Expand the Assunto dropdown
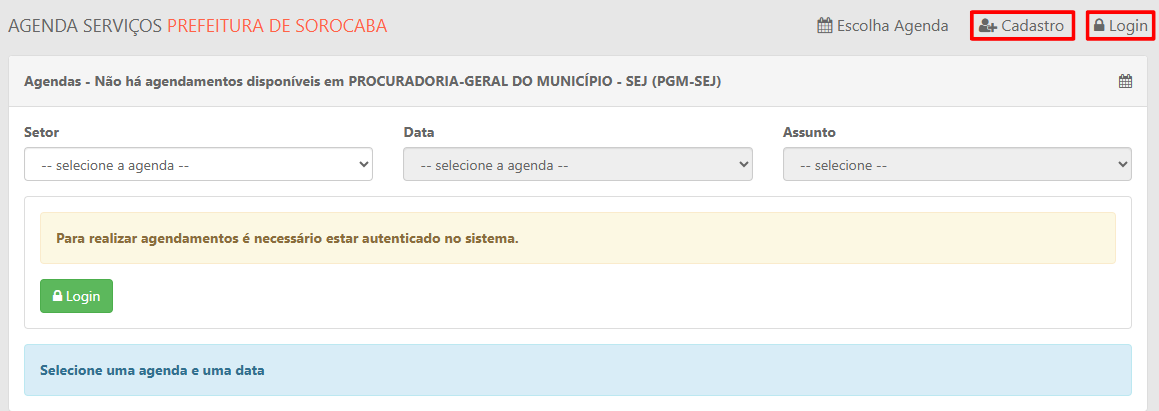Viewport: 1159px width, 411px height. tap(957, 165)
